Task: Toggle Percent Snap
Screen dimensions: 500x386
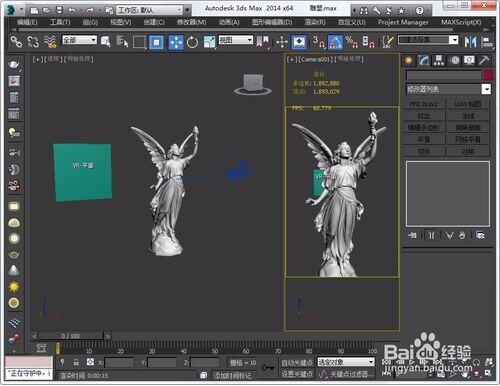Action: click(x=351, y=42)
